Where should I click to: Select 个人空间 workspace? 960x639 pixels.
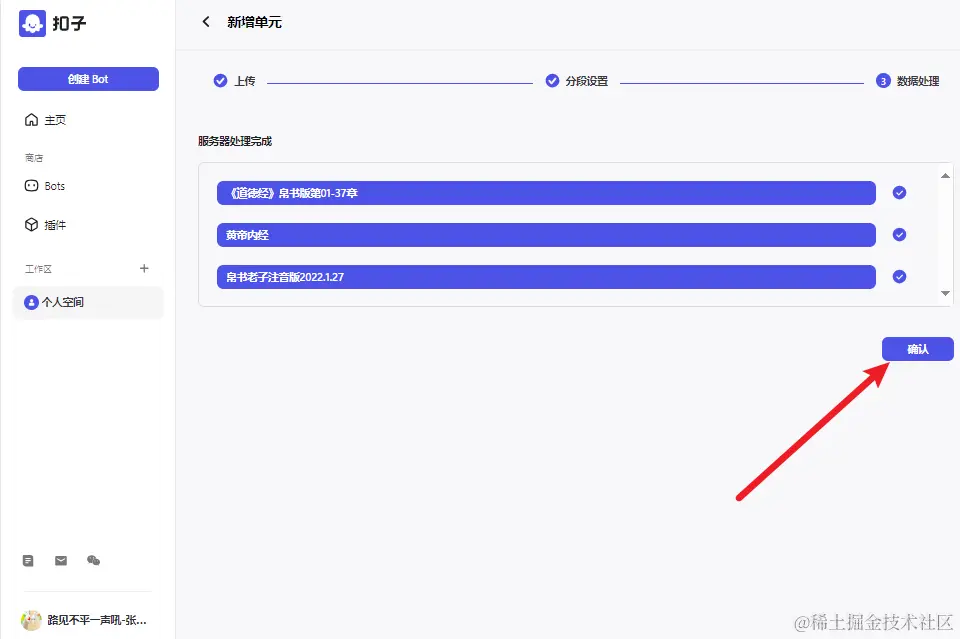(x=88, y=302)
